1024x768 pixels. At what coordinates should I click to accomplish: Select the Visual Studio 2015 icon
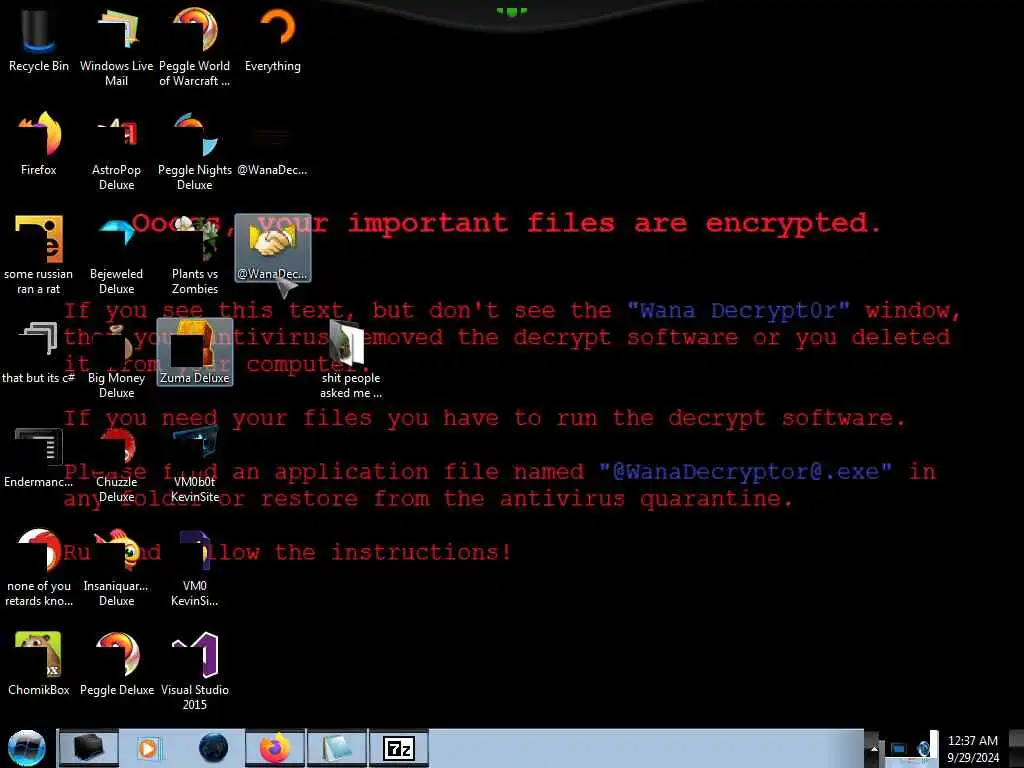click(x=195, y=671)
